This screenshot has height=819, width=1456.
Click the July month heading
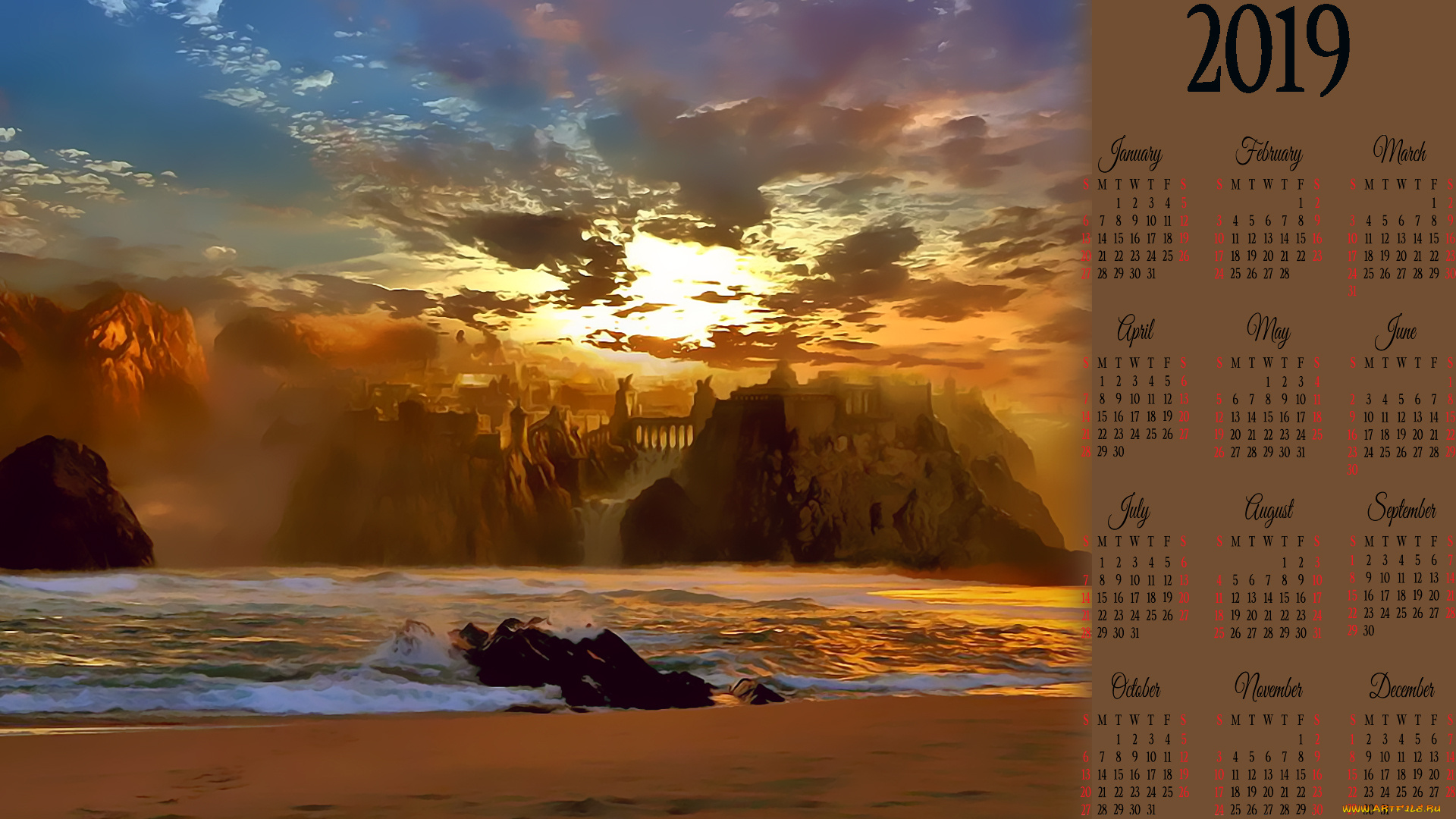[1130, 511]
